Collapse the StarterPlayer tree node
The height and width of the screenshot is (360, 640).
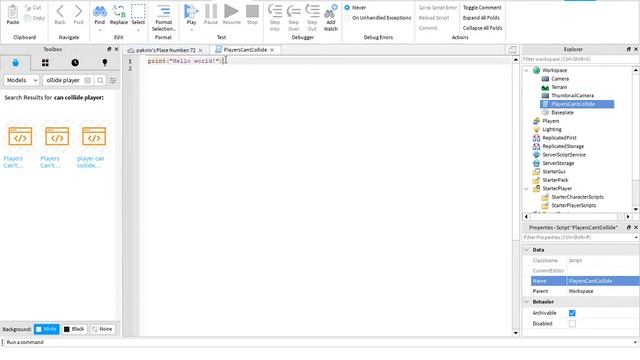pos(527,189)
